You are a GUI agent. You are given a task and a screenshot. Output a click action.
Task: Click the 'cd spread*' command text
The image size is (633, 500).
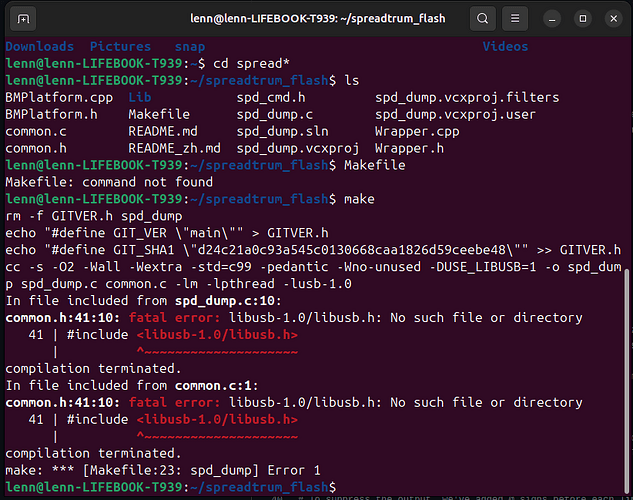click(251, 64)
